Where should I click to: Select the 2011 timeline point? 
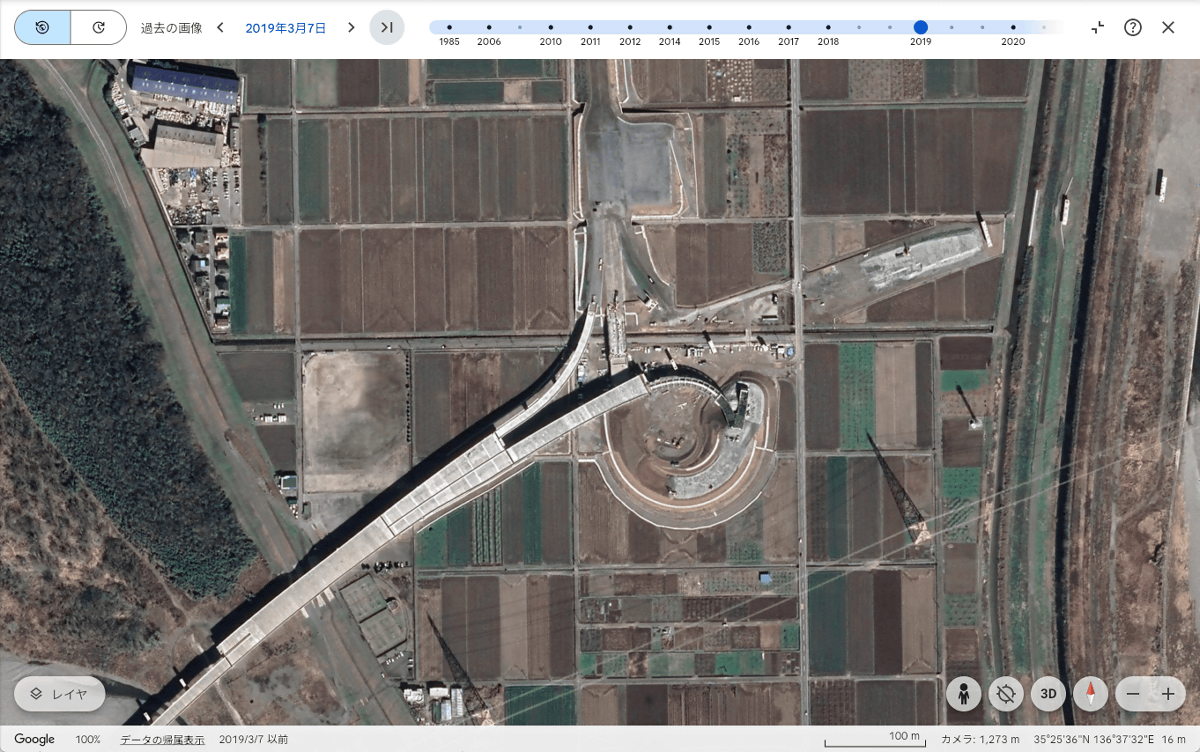(590, 27)
